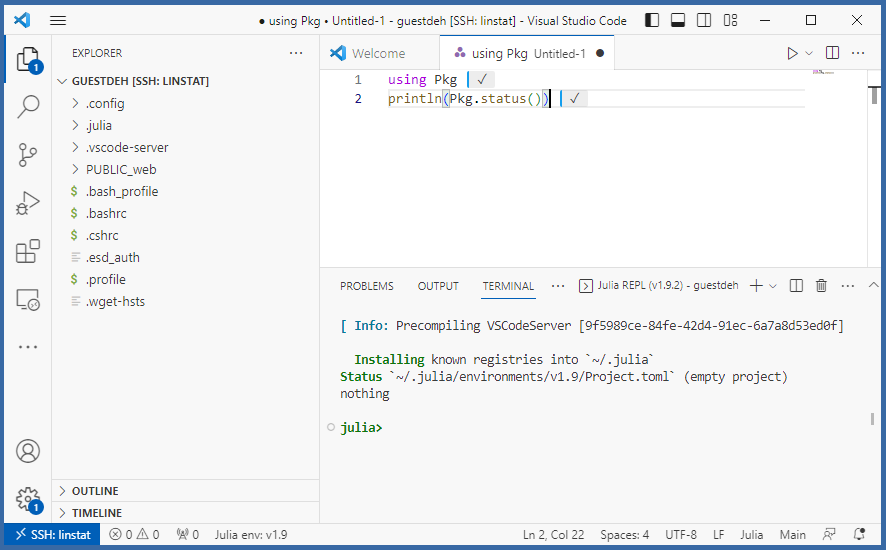Open the Accounts icon
This screenshot has height=550, width=886.
[28, 451]
